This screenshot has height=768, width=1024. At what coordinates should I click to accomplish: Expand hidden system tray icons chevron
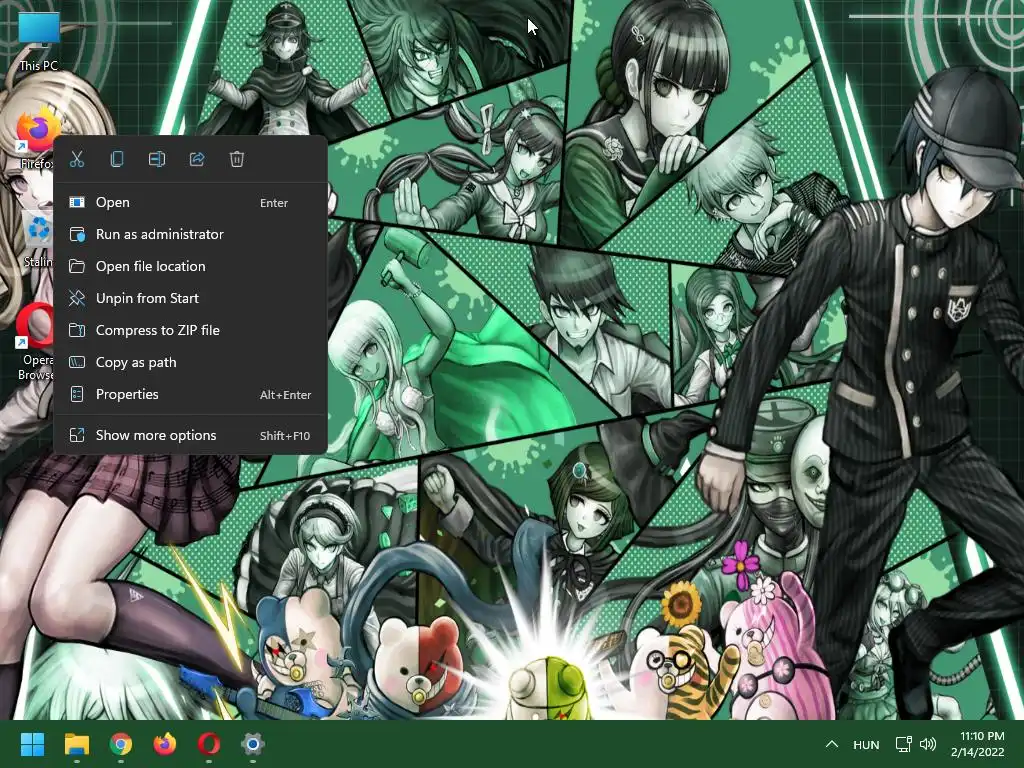(x=831, y=744)
